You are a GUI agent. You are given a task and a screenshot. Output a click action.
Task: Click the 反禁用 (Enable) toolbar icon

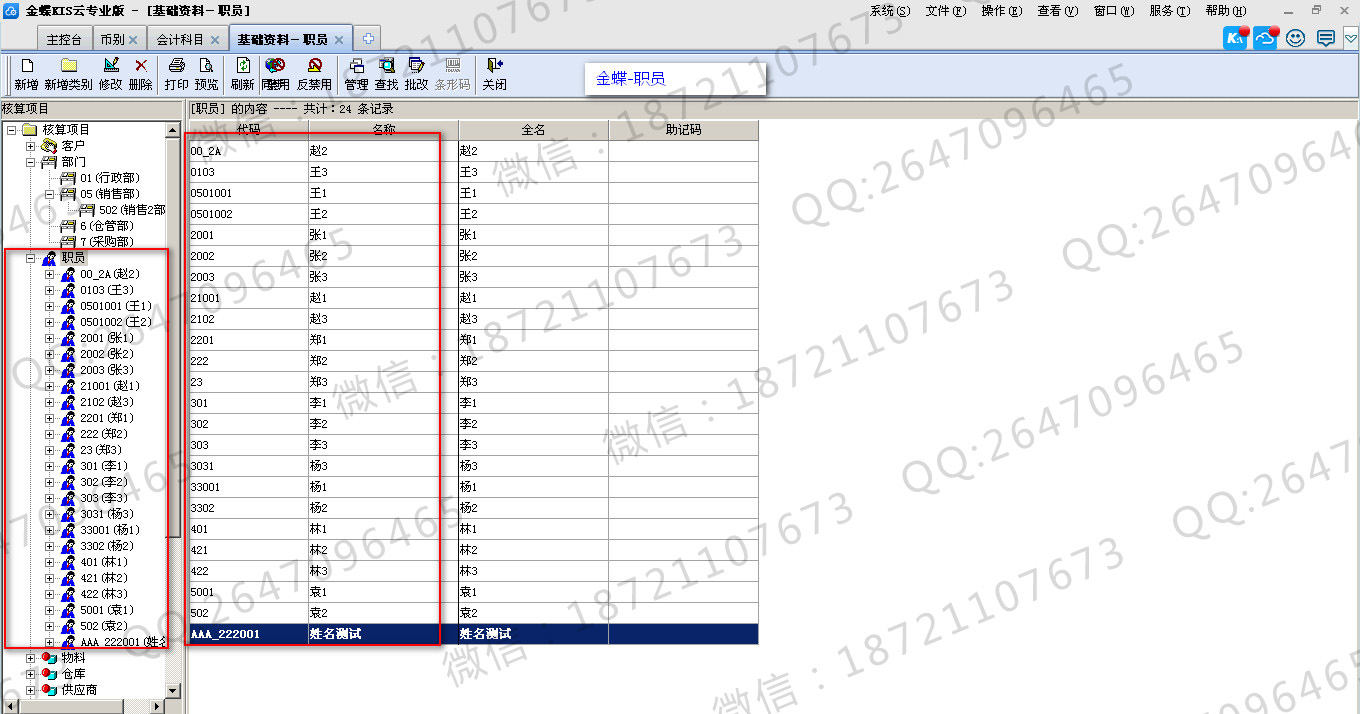[314, 67]
